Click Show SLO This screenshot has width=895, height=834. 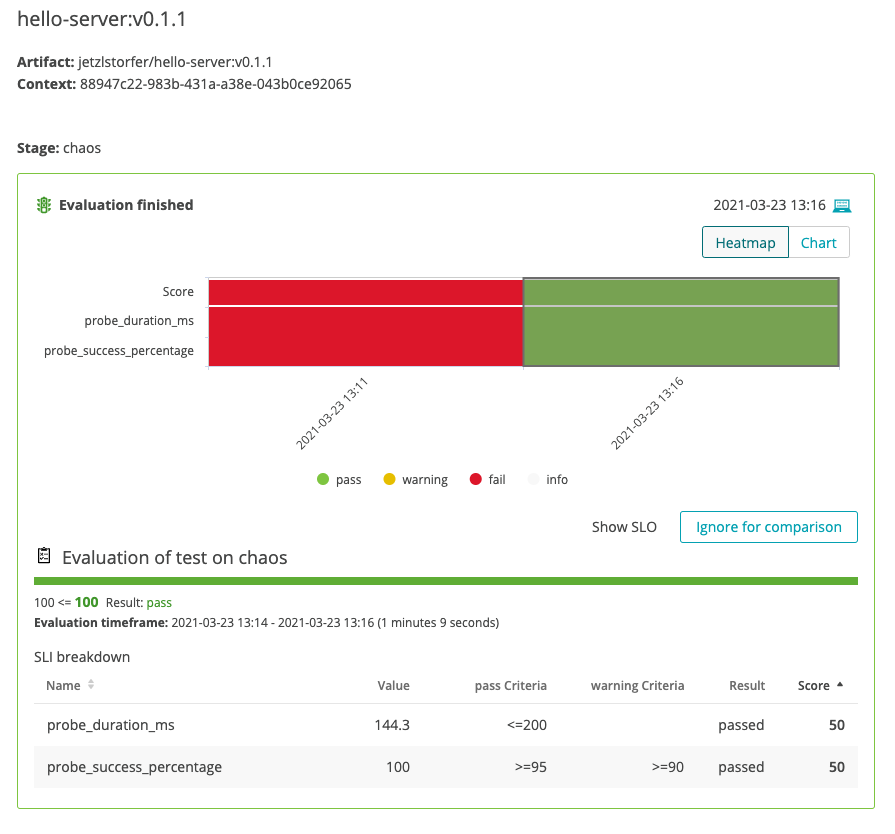tap(624, 527)
